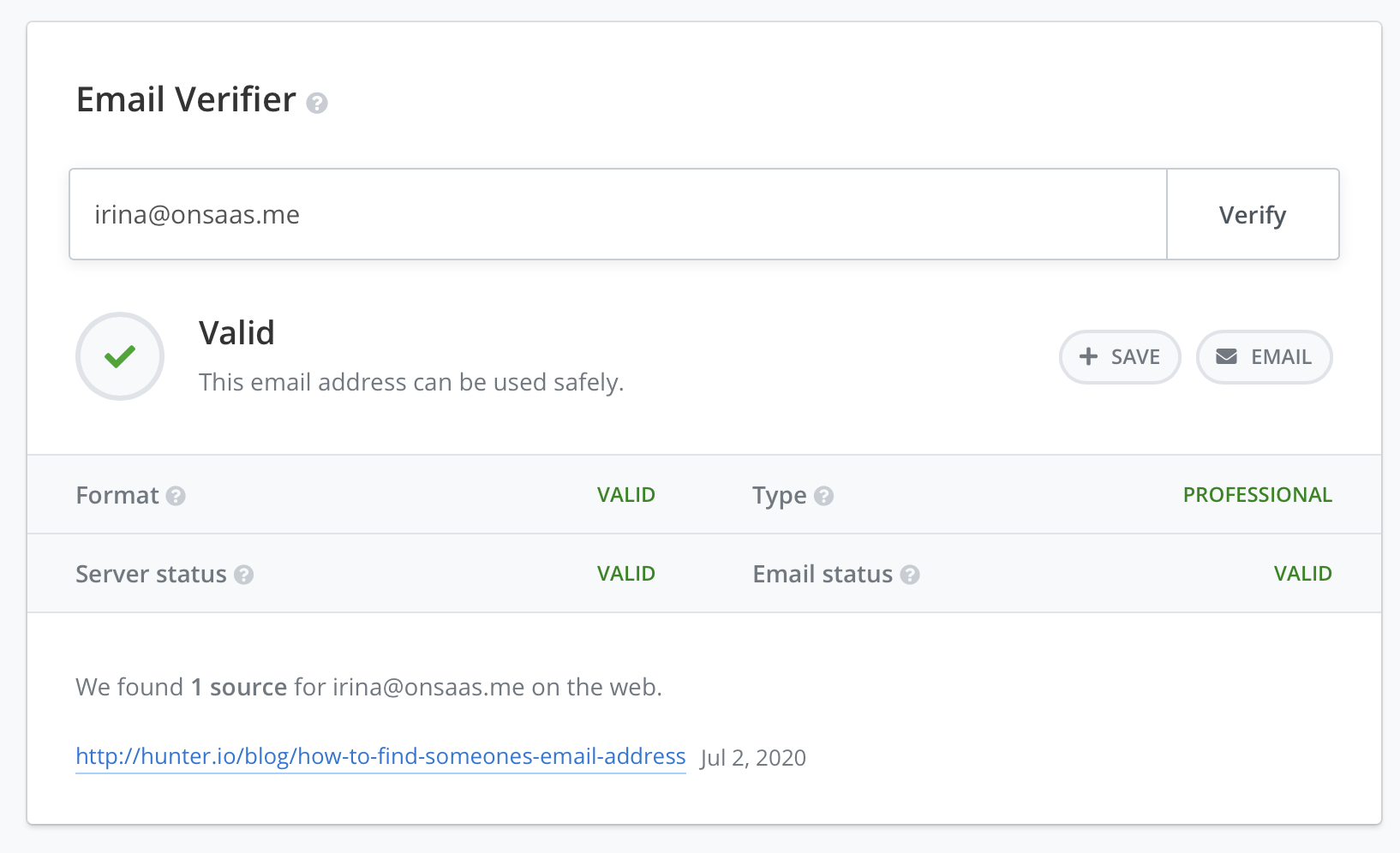
Task: Click the Valid status heading
Action: pos(236,333)
